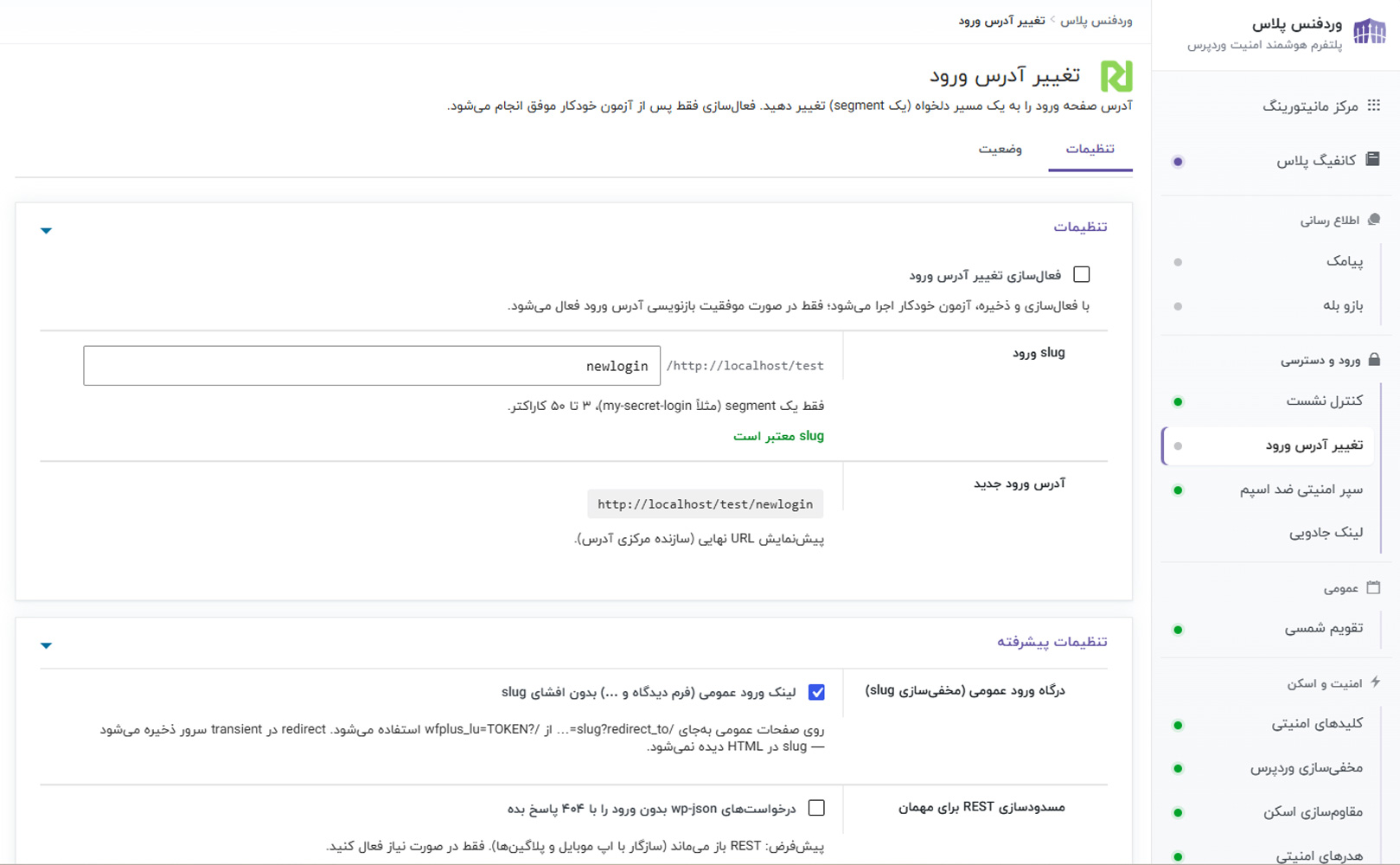Click the عمومی calendar icon
This screenshot has width=1400, height=865.
[x=1373, y=587]
